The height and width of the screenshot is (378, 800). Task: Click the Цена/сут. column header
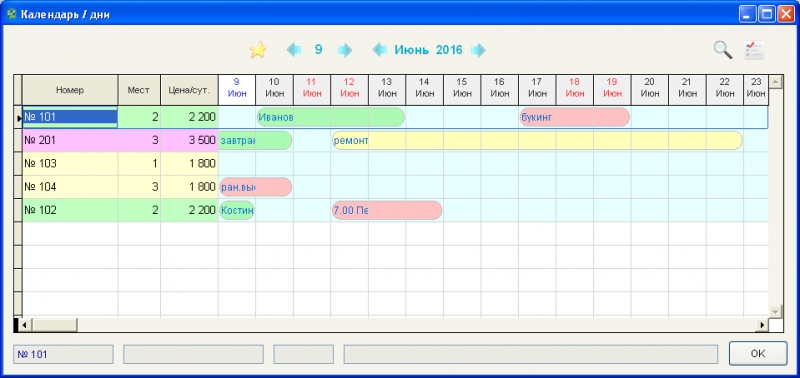tap(189, 90)
